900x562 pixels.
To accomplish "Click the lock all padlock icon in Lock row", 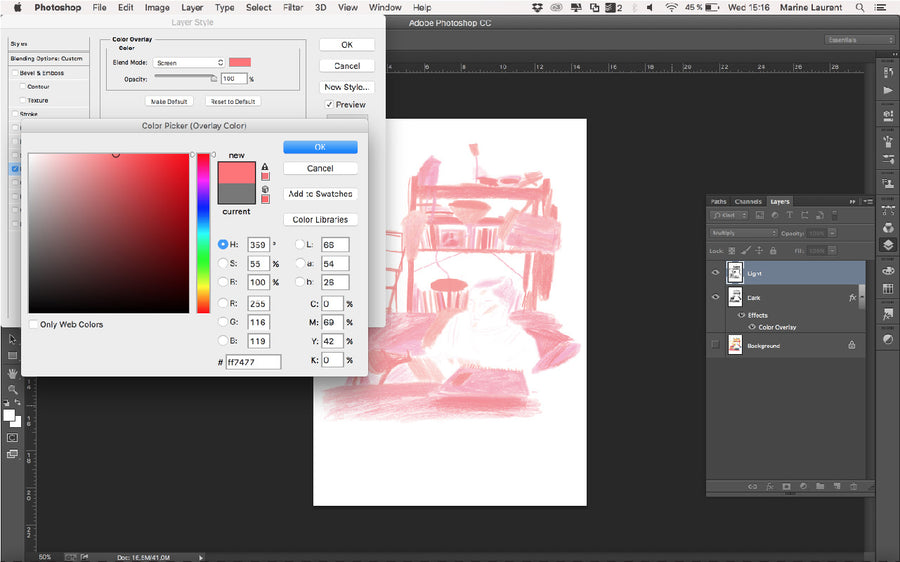I will click(773, 251).
